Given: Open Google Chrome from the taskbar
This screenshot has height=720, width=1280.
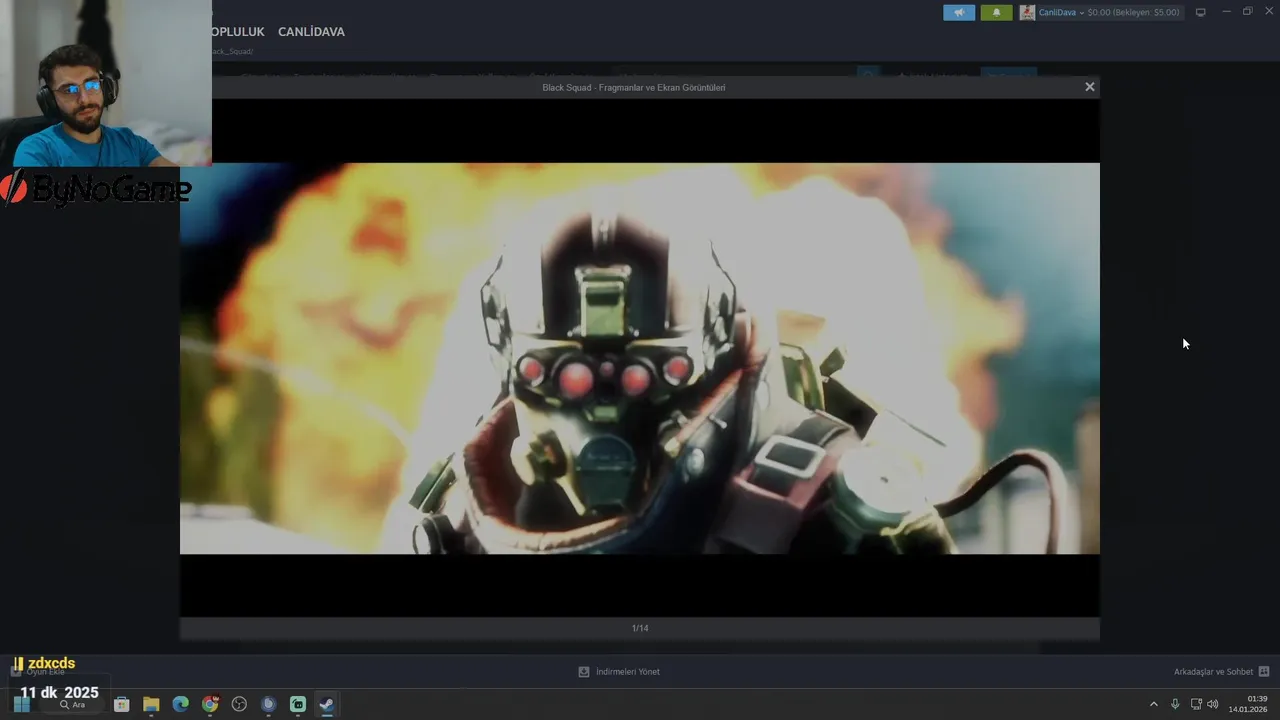Looking at the screenshot, I should coord(210,704).
